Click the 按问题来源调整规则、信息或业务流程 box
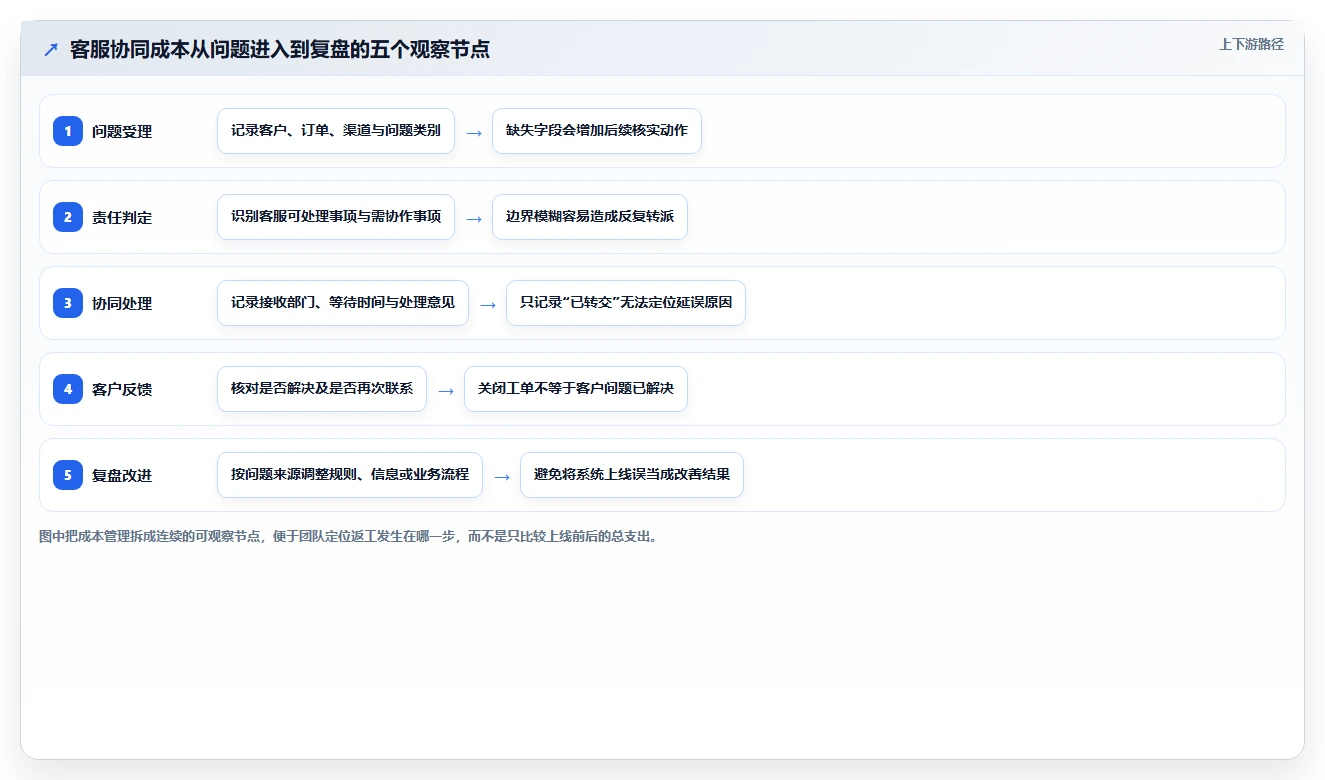The image size is (1325, 780). [x=350, y=475]
